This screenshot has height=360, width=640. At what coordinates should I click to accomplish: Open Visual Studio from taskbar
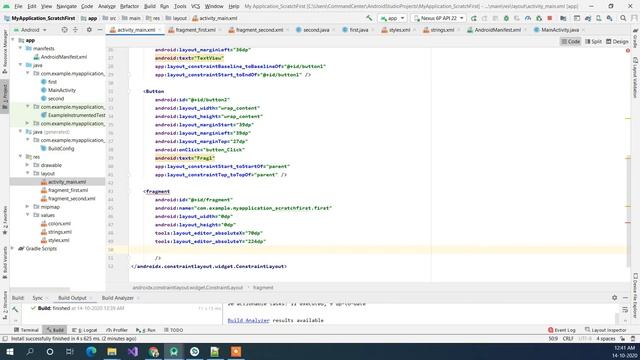pos(133,351)
